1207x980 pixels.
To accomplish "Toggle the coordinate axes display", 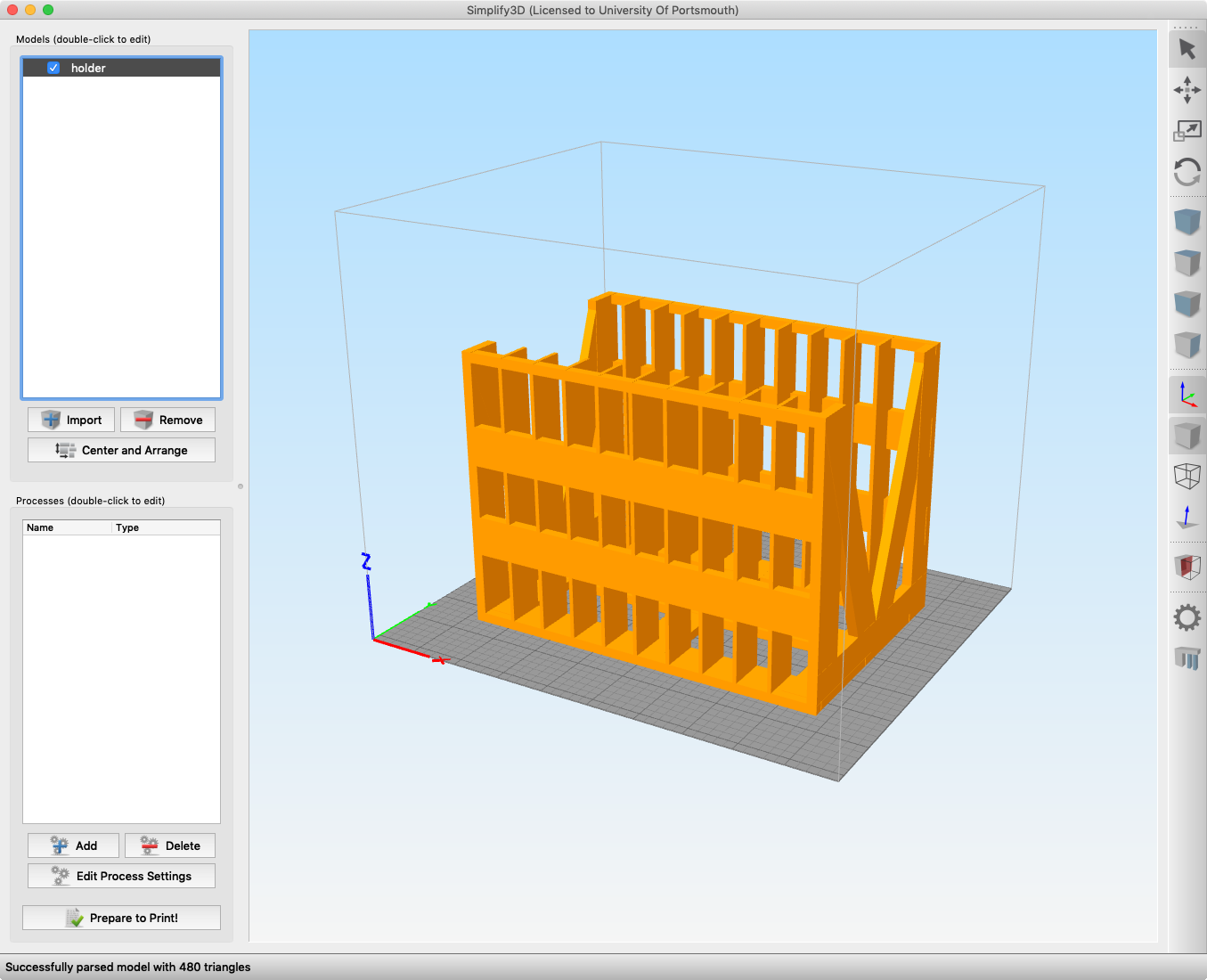I will click(1187, 394).
